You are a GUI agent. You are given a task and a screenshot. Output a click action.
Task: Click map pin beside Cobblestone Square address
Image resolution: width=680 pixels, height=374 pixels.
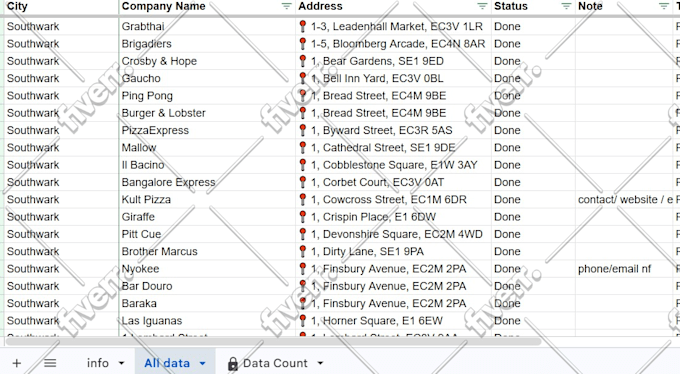pos(303,165)
